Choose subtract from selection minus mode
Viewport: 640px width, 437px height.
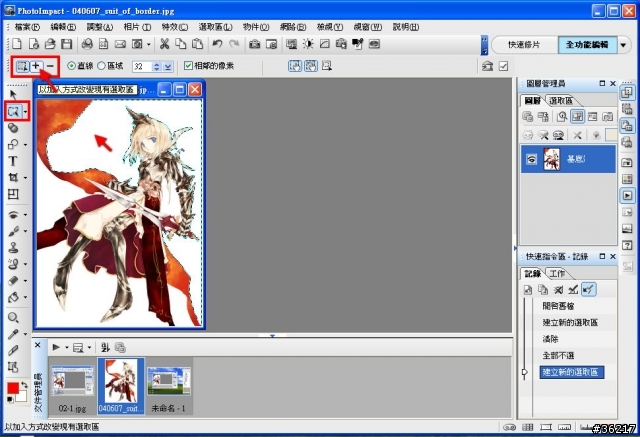click(50, 66)
